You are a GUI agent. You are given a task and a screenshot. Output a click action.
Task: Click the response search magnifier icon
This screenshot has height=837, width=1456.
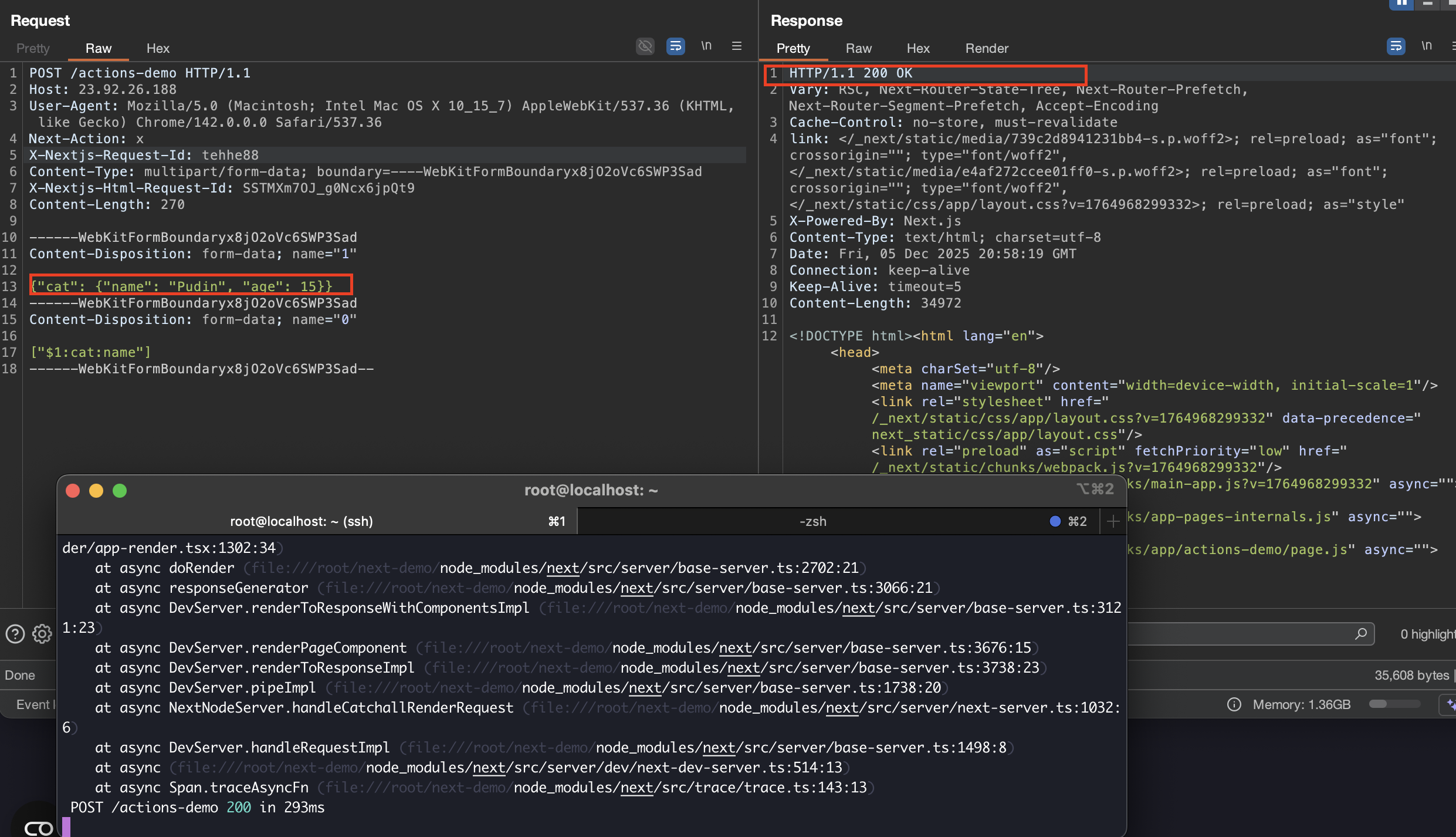(x=1361, y=634)
